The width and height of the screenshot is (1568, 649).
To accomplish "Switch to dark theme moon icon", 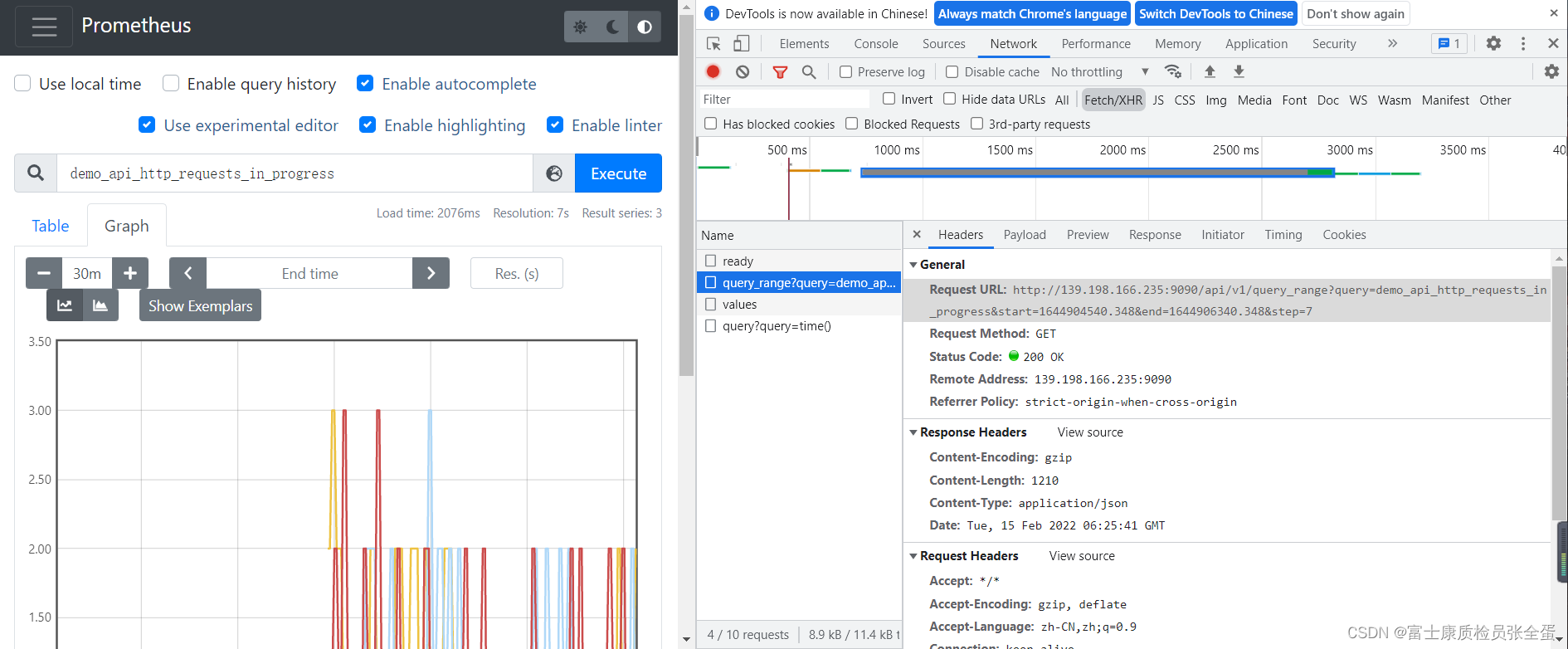I will 612,27.
